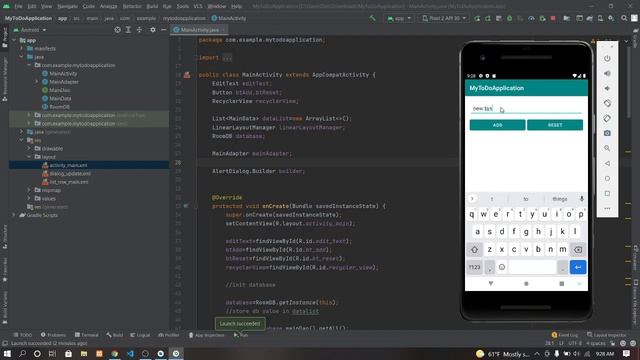Click emulator Back triangle button
This screenshot has width=640, height=360.
point(607,163)
